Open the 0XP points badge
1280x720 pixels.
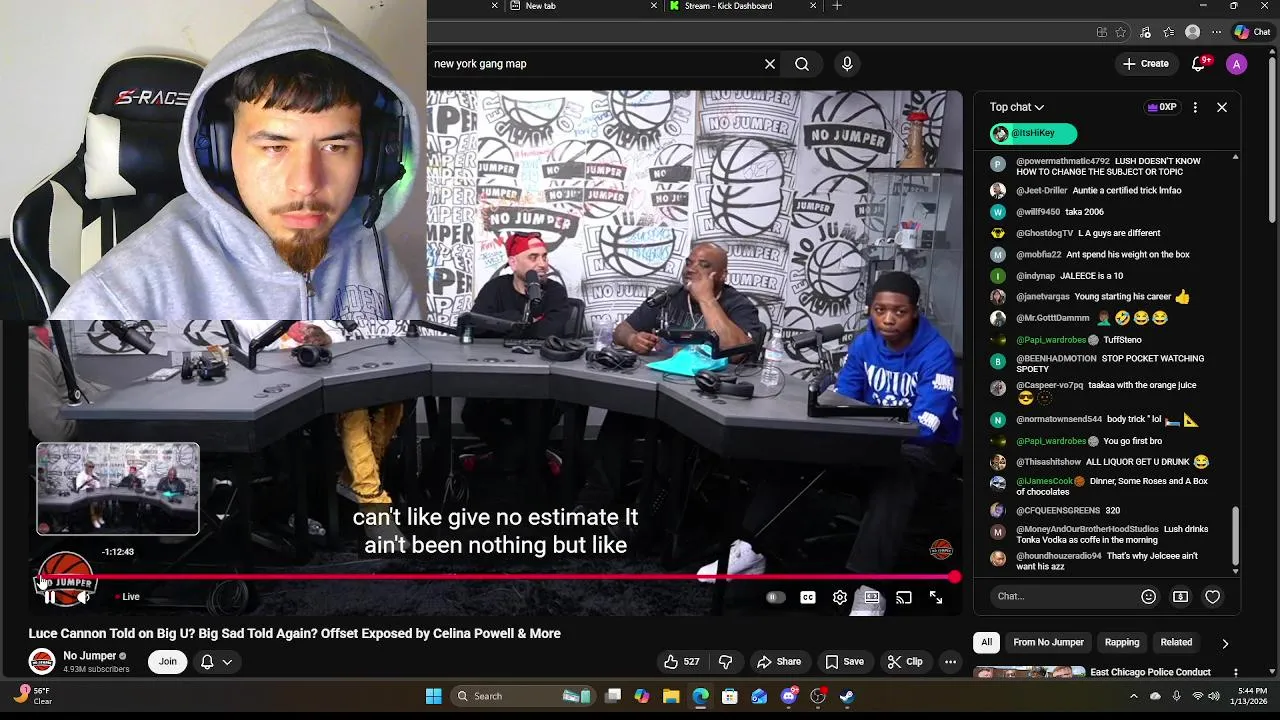pyautogui.click(x=1161, y=107)
